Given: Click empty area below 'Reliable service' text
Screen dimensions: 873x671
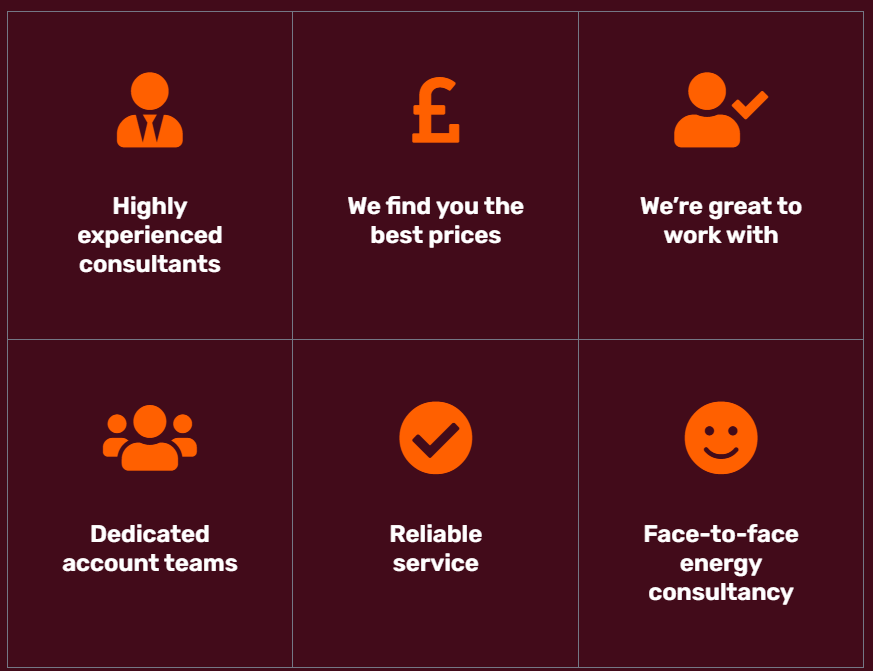Looking at the screenshot, I should point(435,621).
